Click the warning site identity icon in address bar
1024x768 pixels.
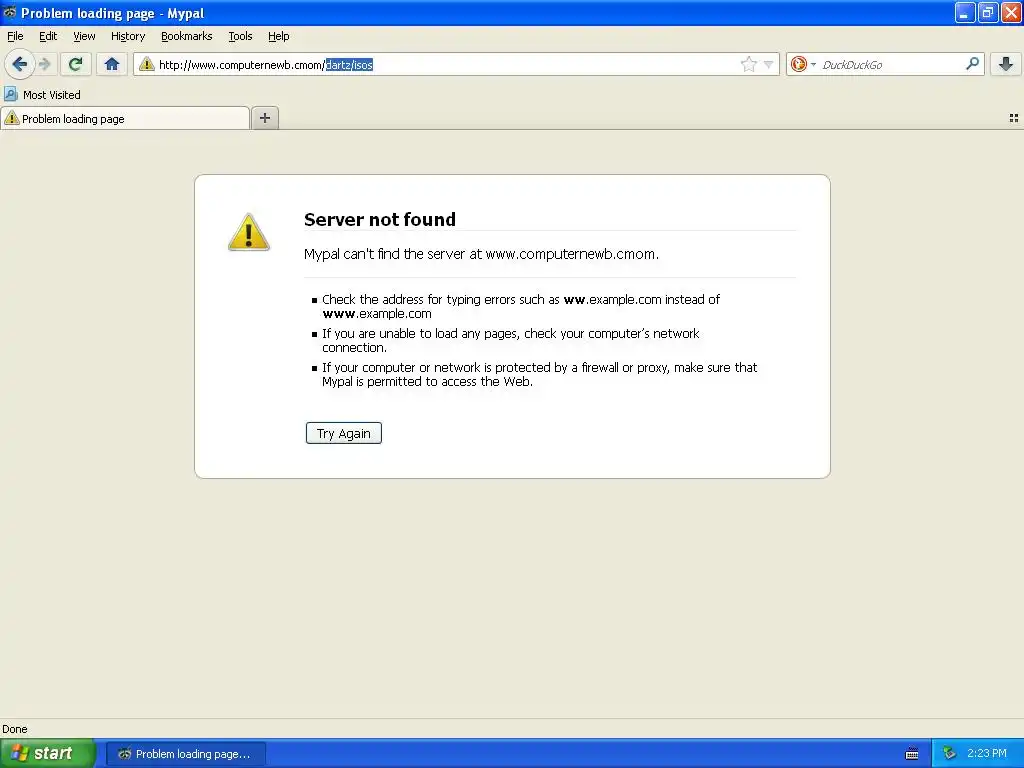[147, 64]
